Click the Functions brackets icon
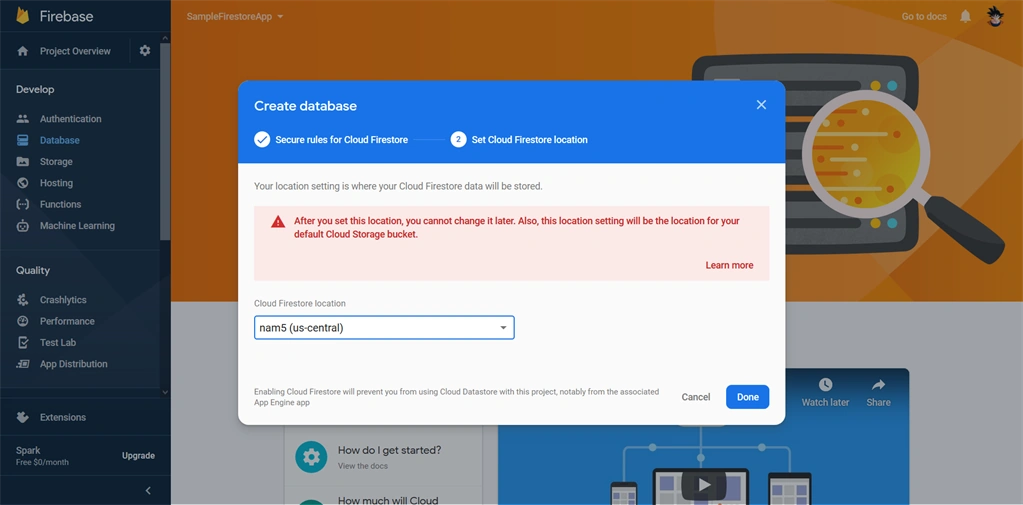The height and width of the screenshot is (505, 1023). pyautogui.click(x=23, y=204)
